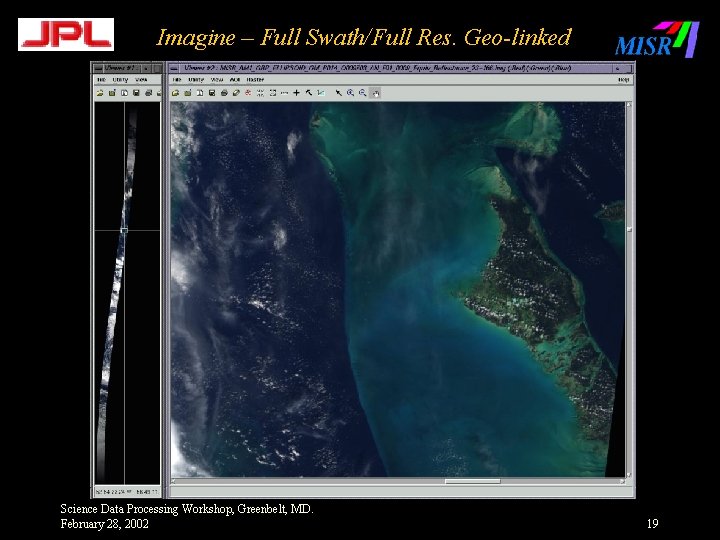The width and height of the screenshot is (720, 540).
Task: Open View menu in Viewer #1
Action: coord(141,80)
